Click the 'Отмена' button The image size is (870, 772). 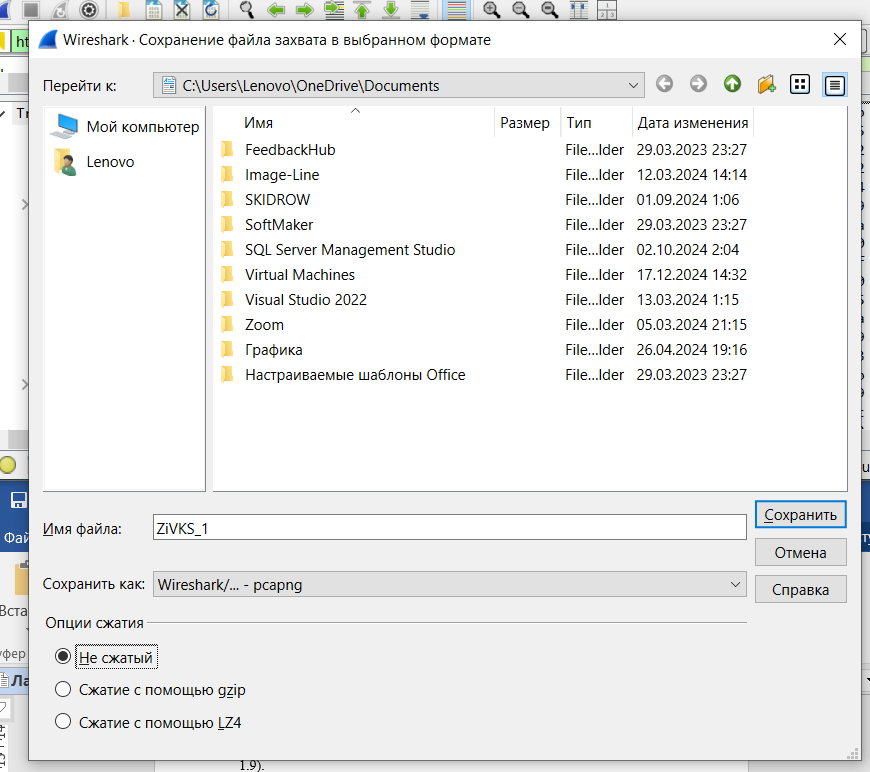(800, 552)
